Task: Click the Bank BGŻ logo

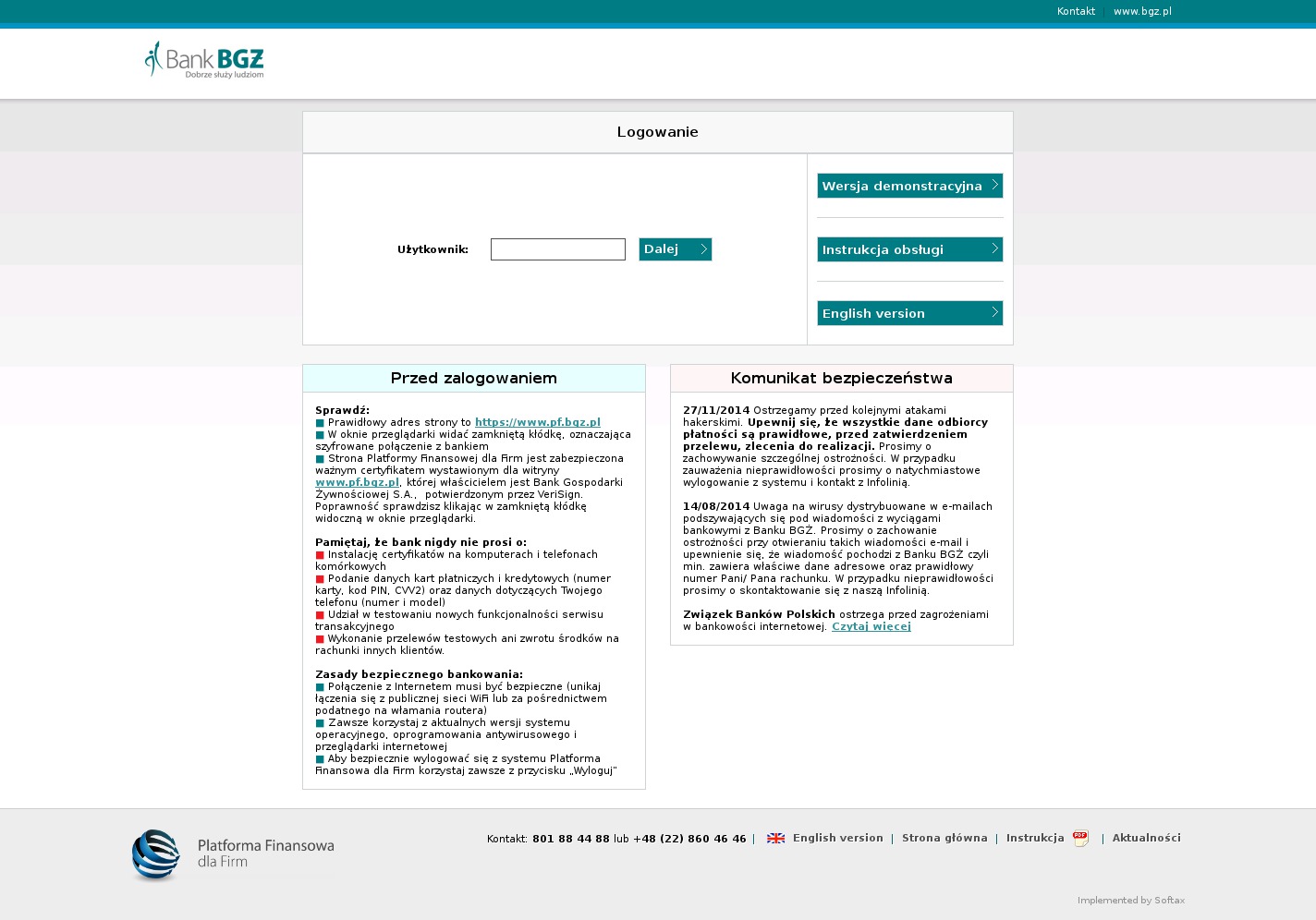Action: point(204,60)
